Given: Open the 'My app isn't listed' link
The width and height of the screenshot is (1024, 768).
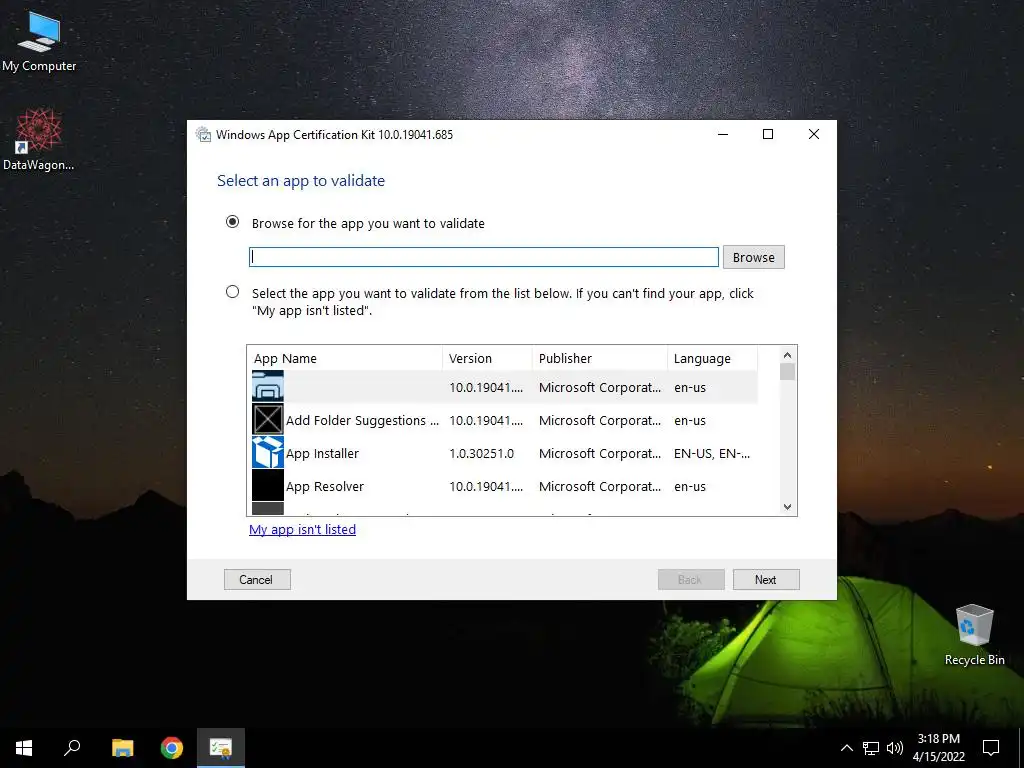Looking at the screenshot, I should (302, 530).
